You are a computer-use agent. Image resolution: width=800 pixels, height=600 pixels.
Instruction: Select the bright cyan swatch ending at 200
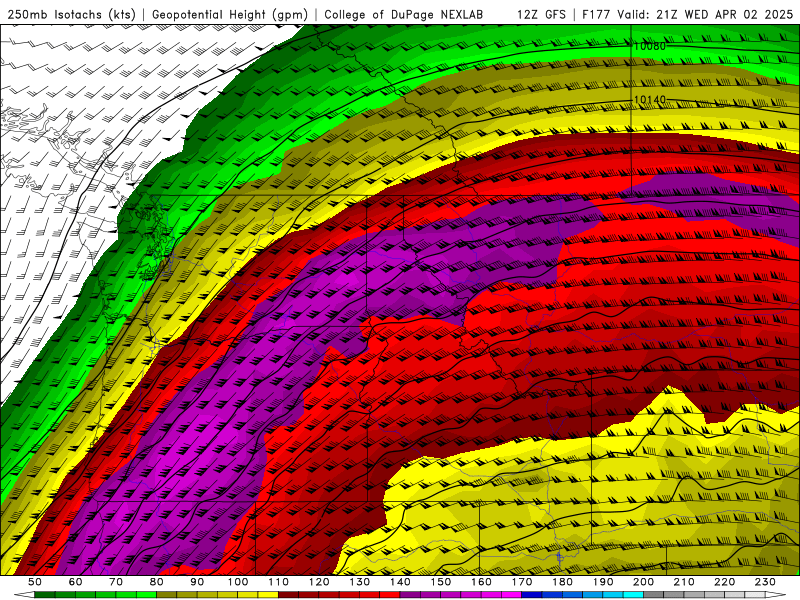coord(633,594)
